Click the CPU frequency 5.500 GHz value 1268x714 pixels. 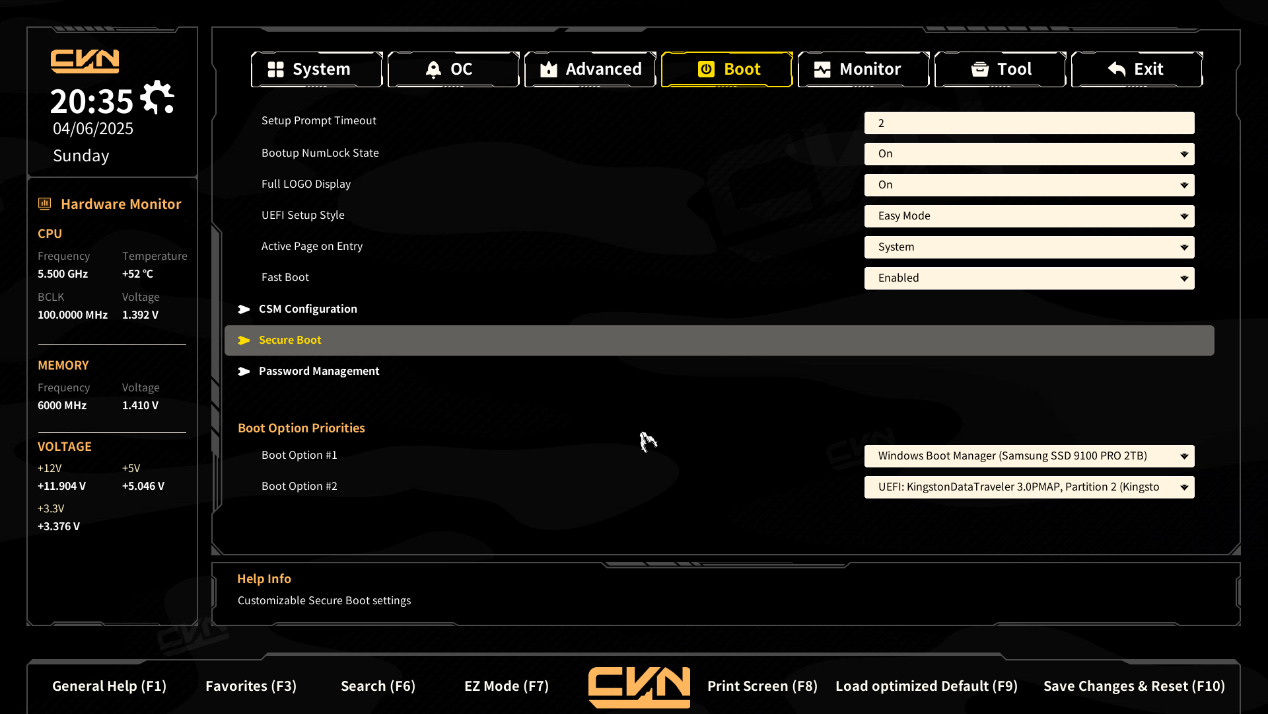tap(62, 274)
